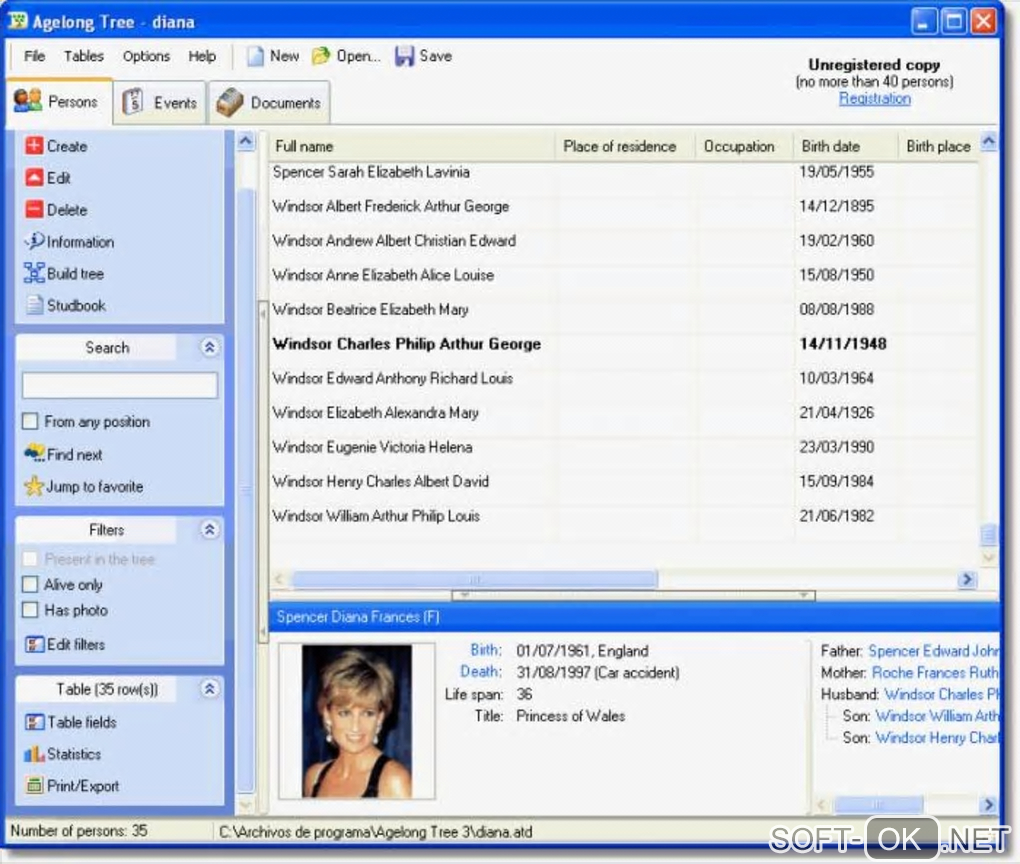Click the relatives pane scroll right arrow

[989, 804]
